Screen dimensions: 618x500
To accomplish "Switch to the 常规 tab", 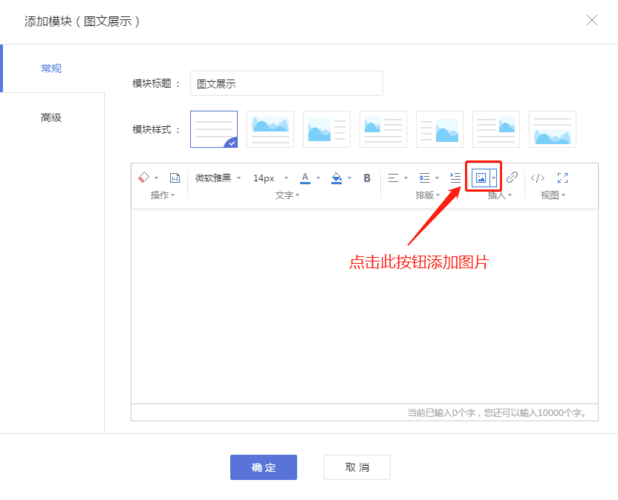I will click(x=51, y=69).
